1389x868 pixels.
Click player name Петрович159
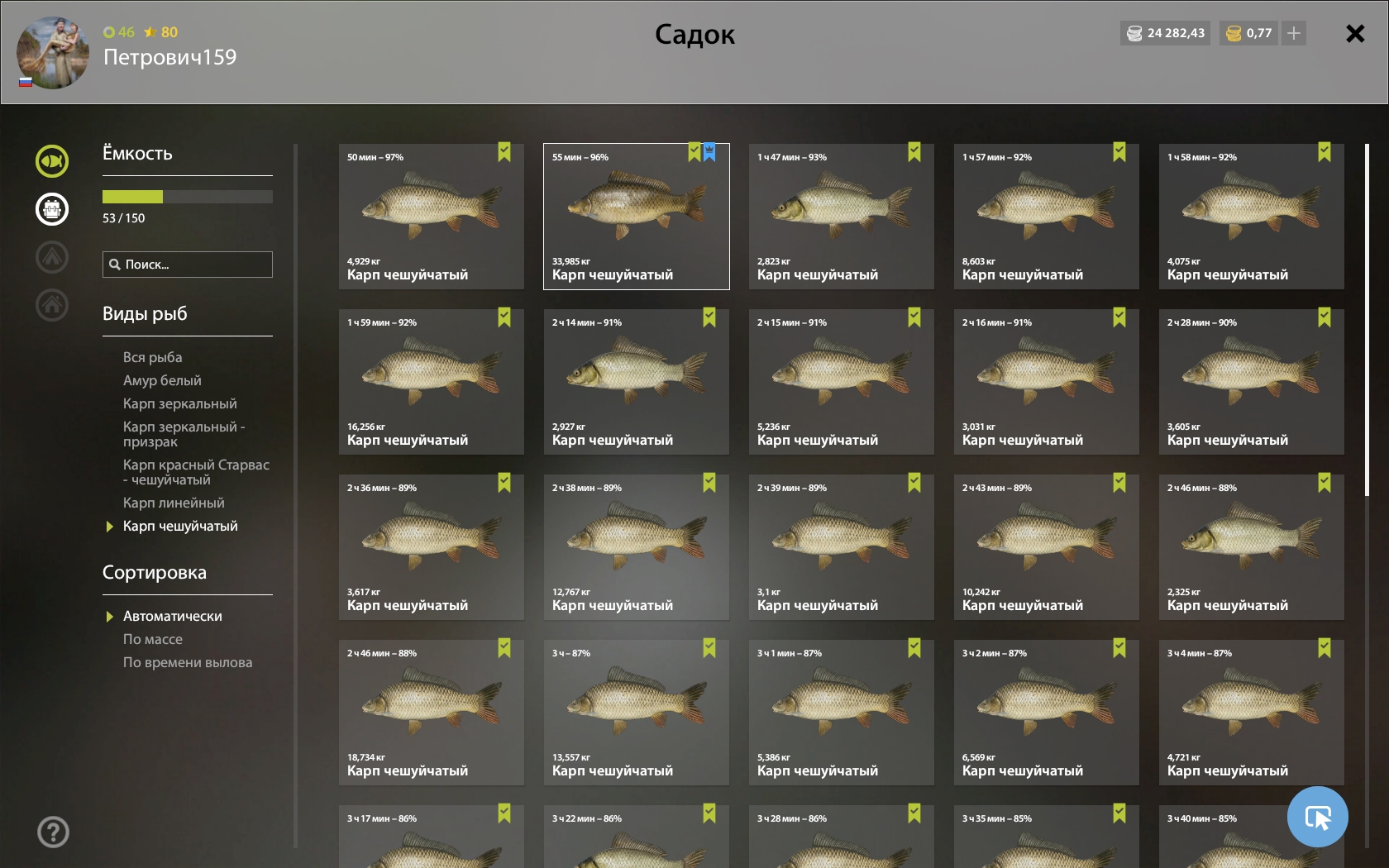click(169, 57)
